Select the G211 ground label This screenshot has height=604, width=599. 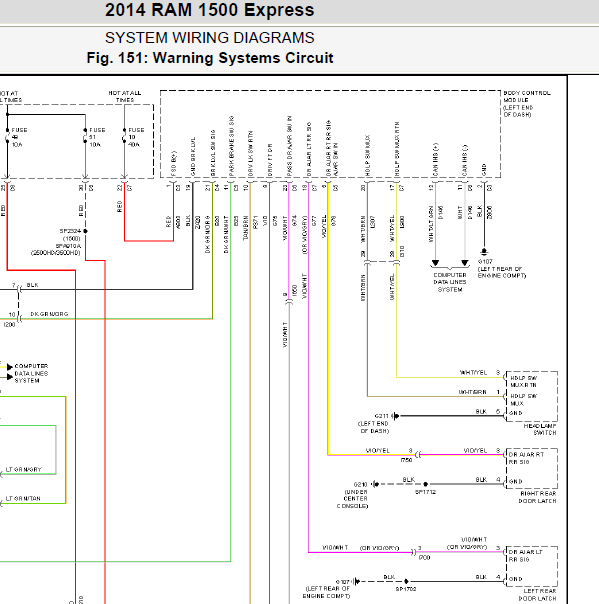tap(382, 416)
